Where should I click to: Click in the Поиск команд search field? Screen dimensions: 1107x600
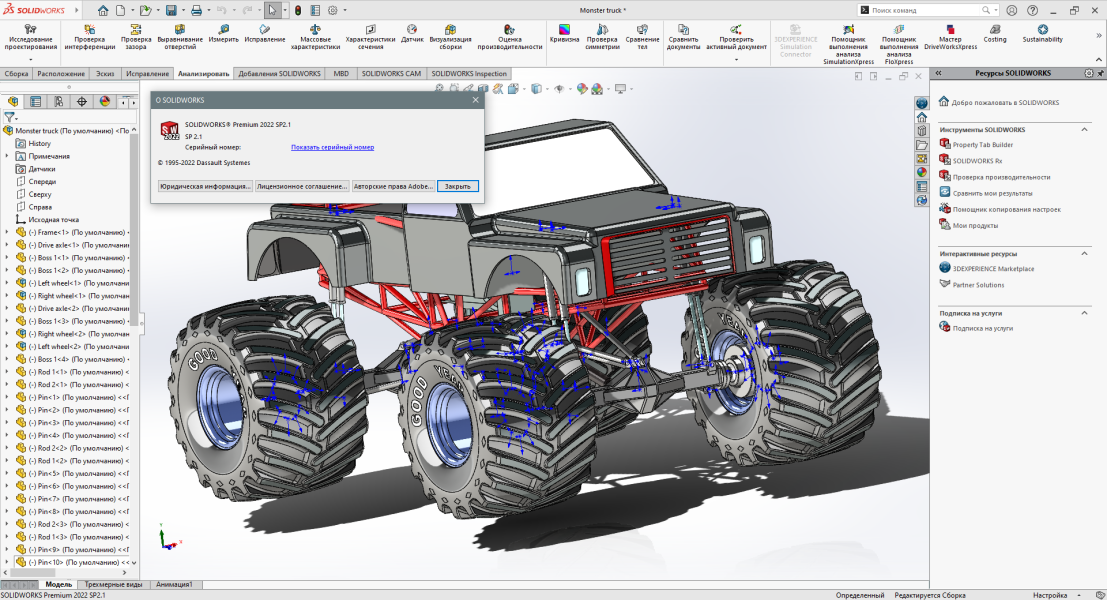coord(924,11)
